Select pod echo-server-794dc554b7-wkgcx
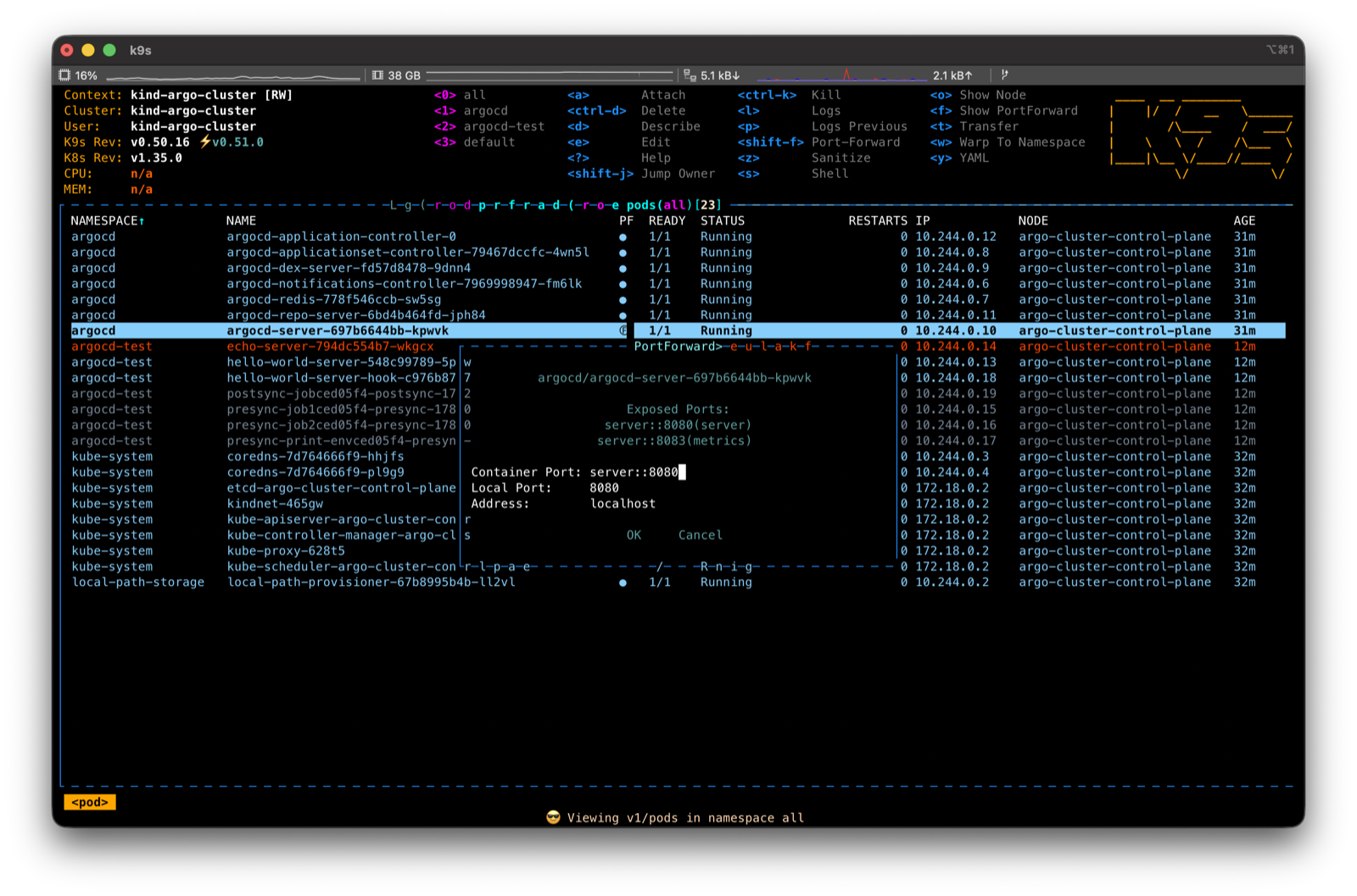This screenshot has height=896, width=1357. coord(330,347)
